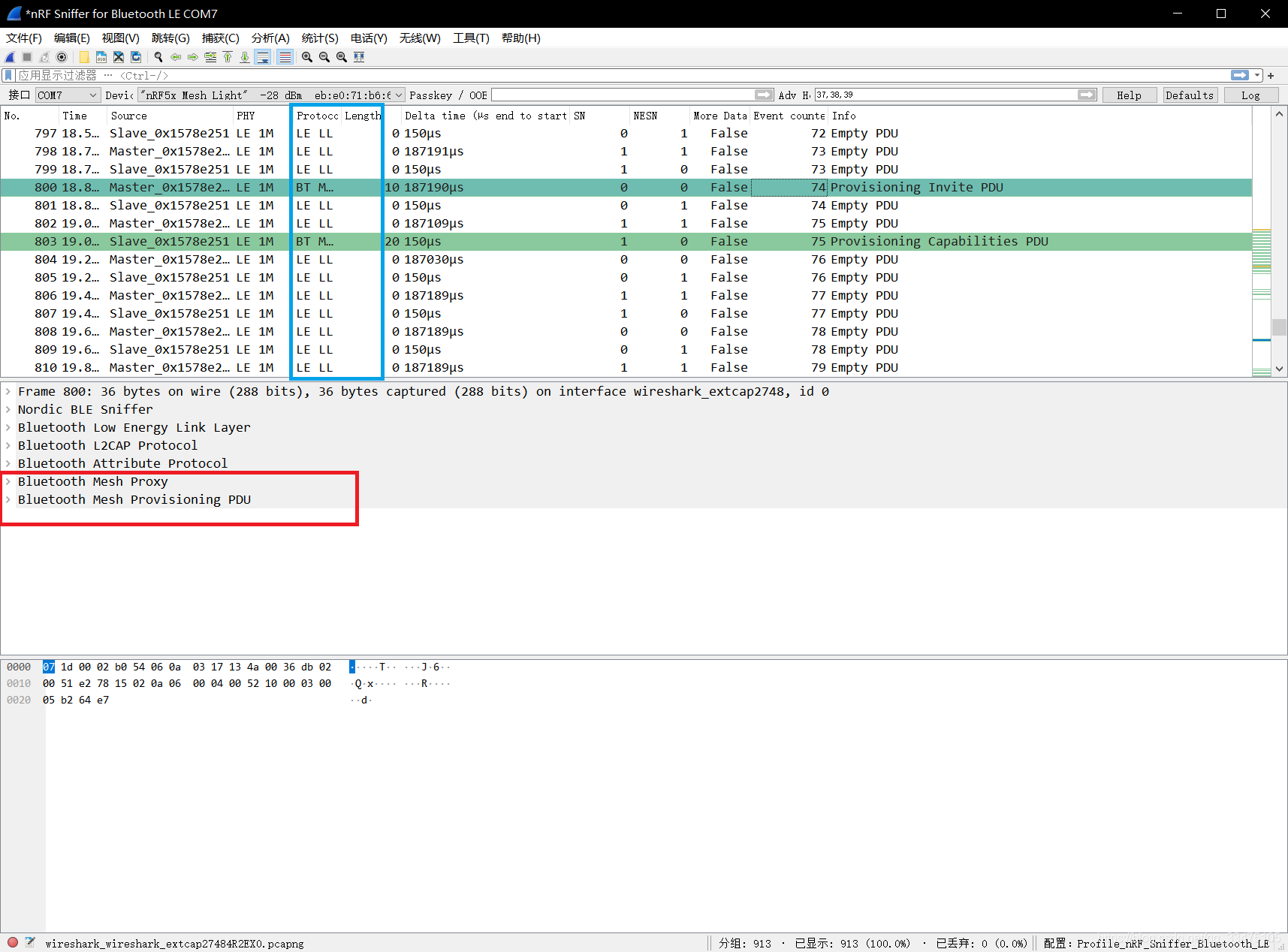Select packet 800 Provisioning Invite PDU
1288x952 pixels.
tap(626, 187)
